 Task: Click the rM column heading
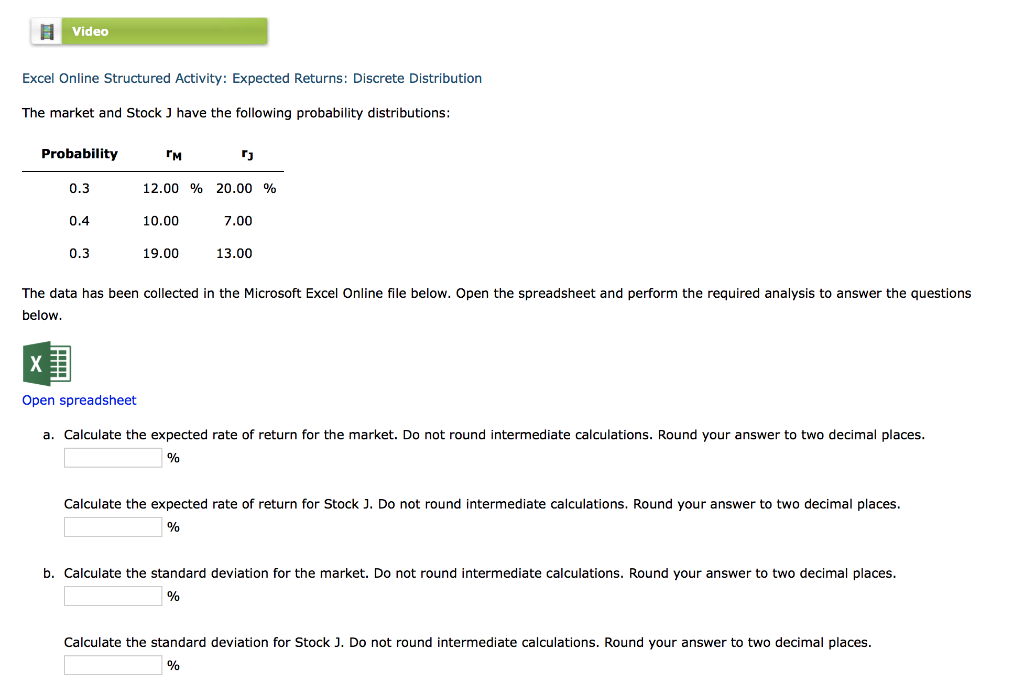[x=172, y=154]
